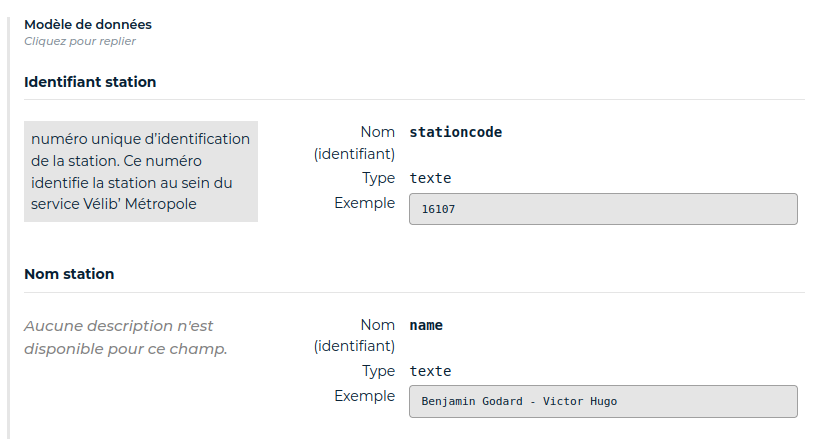Click 'texte' type value for stationcode

[430, 178]
